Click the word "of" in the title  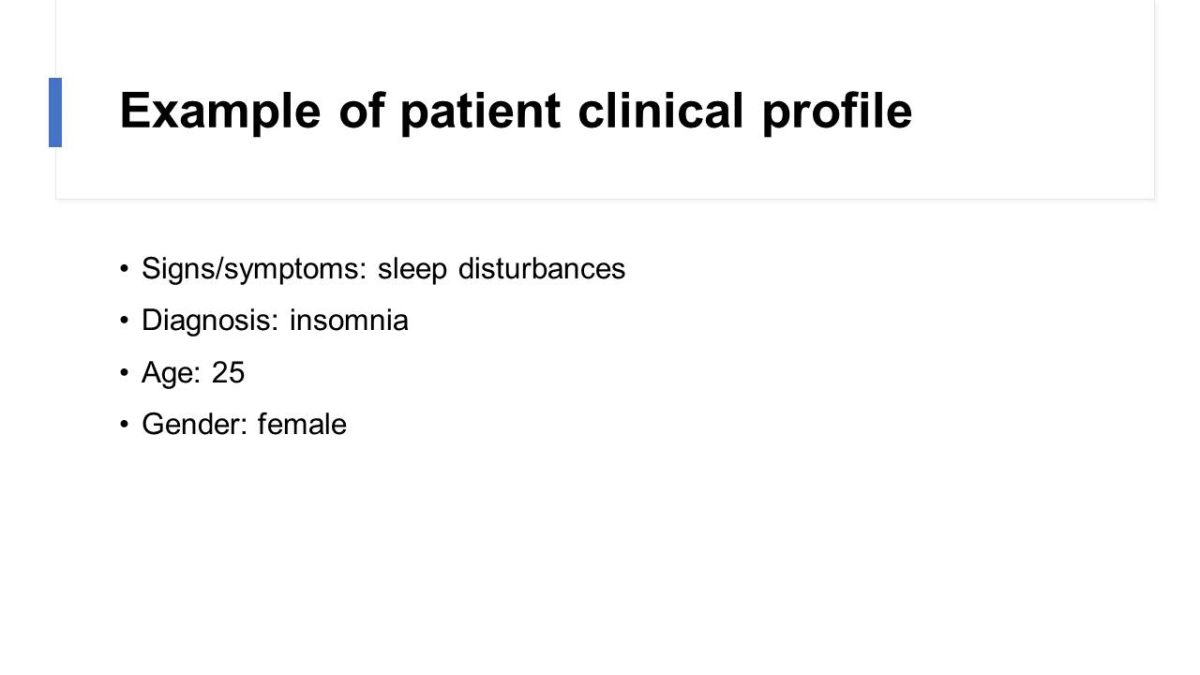click(360, 110)
